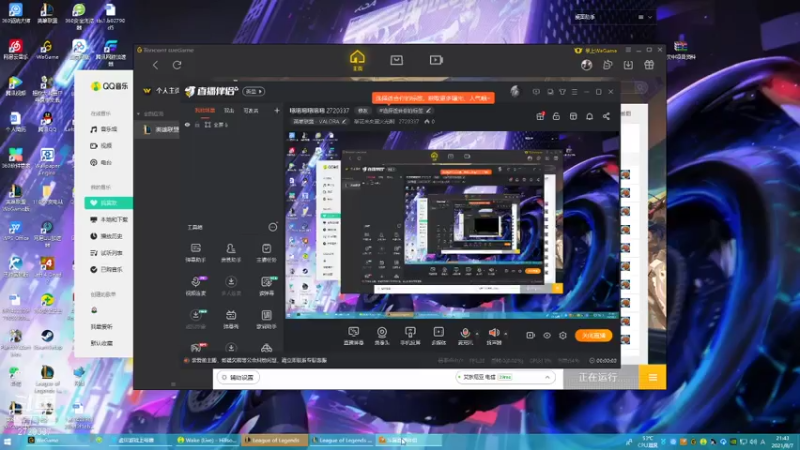Open the gift icon with red badge

coord(540,116)
